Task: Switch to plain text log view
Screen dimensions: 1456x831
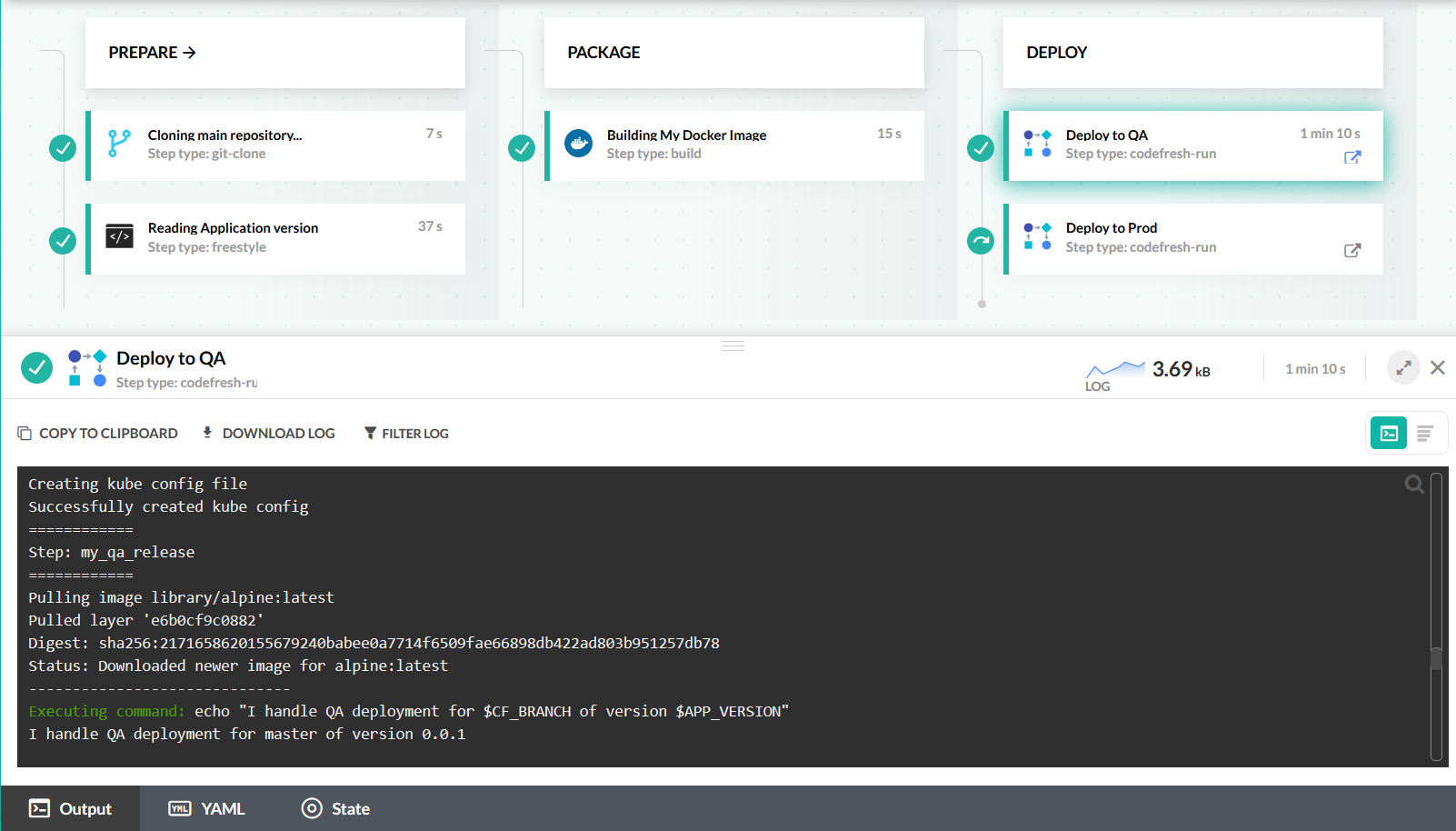Action: tap(1425, 434)
